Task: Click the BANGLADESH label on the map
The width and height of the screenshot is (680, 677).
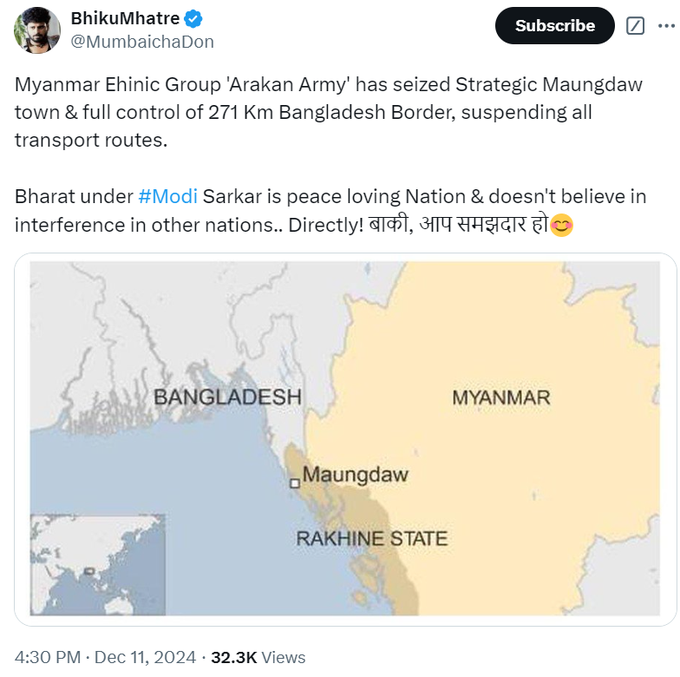Action: pyautogui.click(x=227, y=397)
